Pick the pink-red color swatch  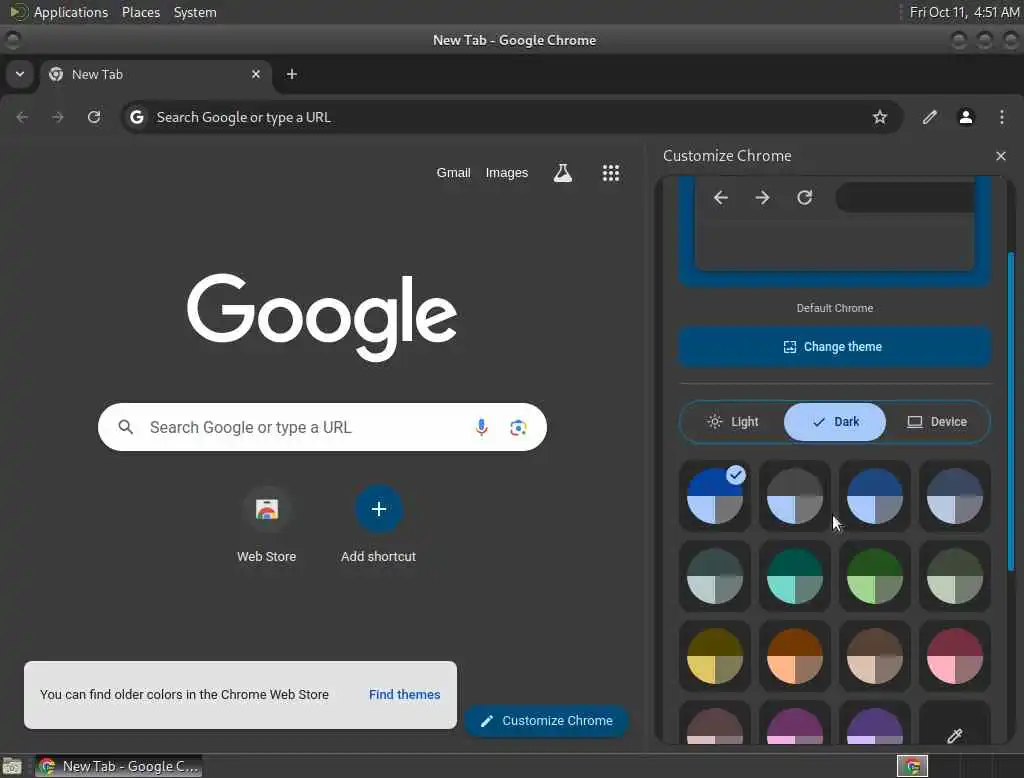(x=954, y=656)
